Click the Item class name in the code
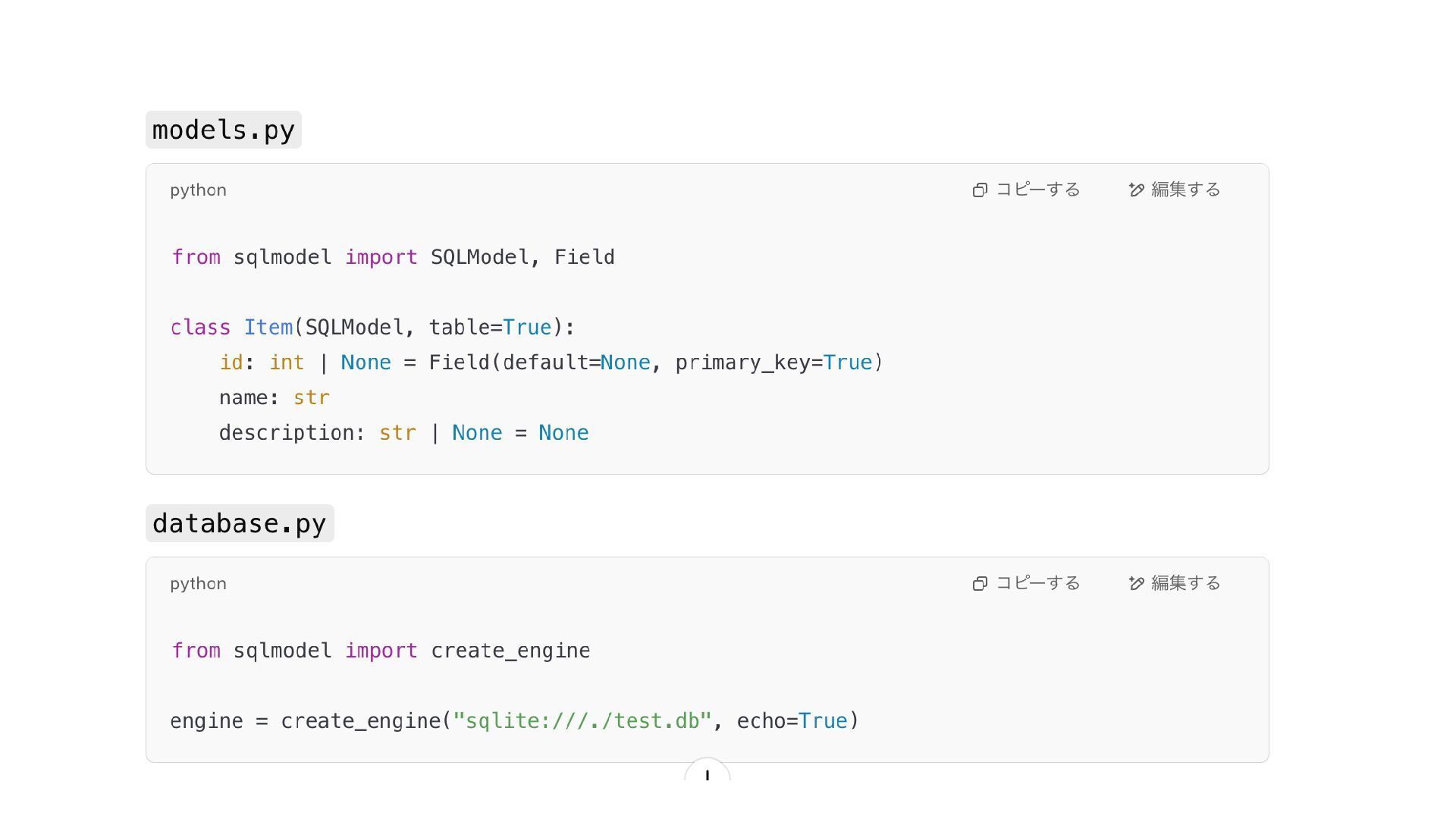 tap(268, 328)
